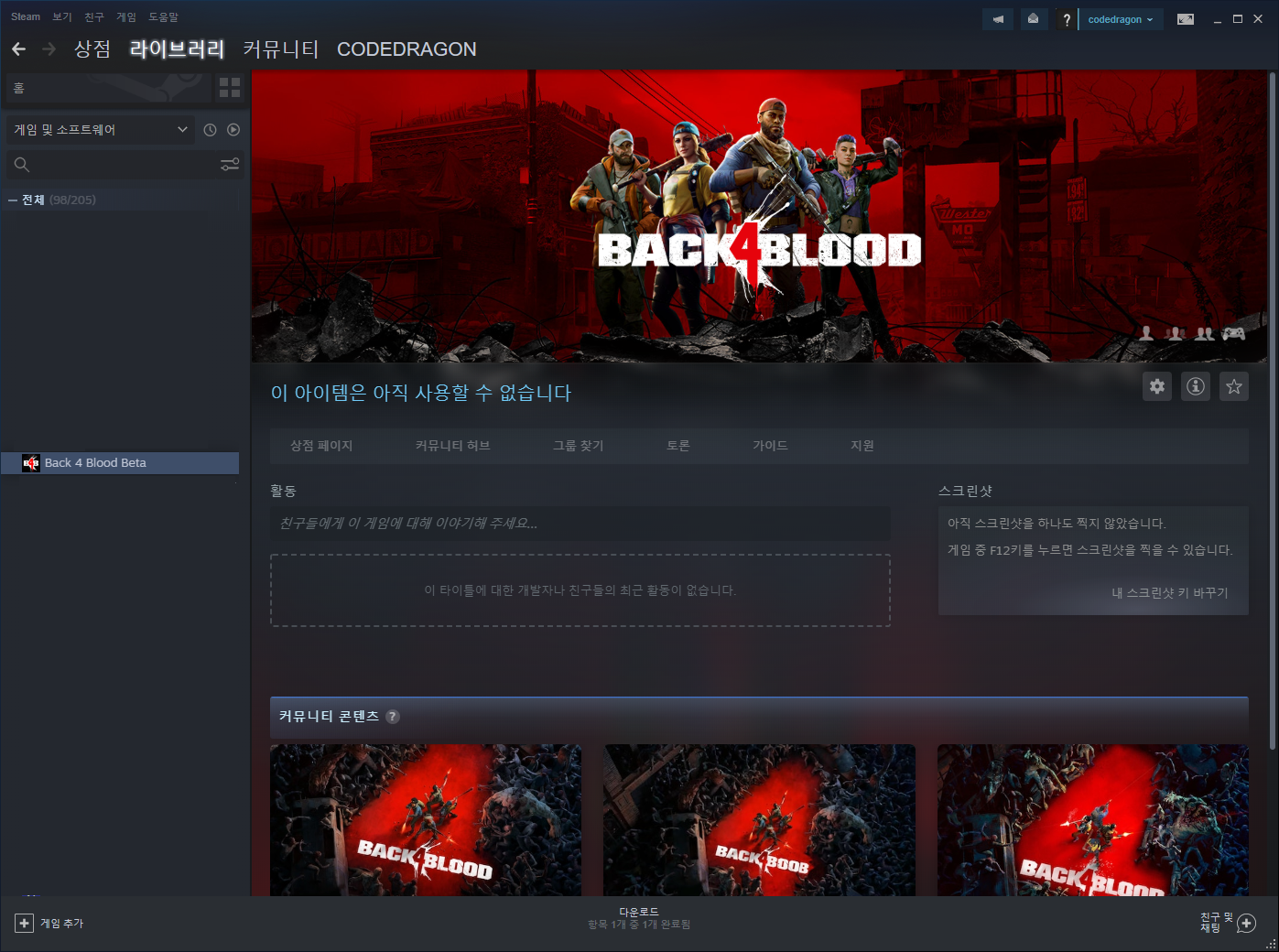Viewport: 1279px width, 952px height.
Task: Open the 커뮤니티 tab
Action: click(x=281, y=49)
